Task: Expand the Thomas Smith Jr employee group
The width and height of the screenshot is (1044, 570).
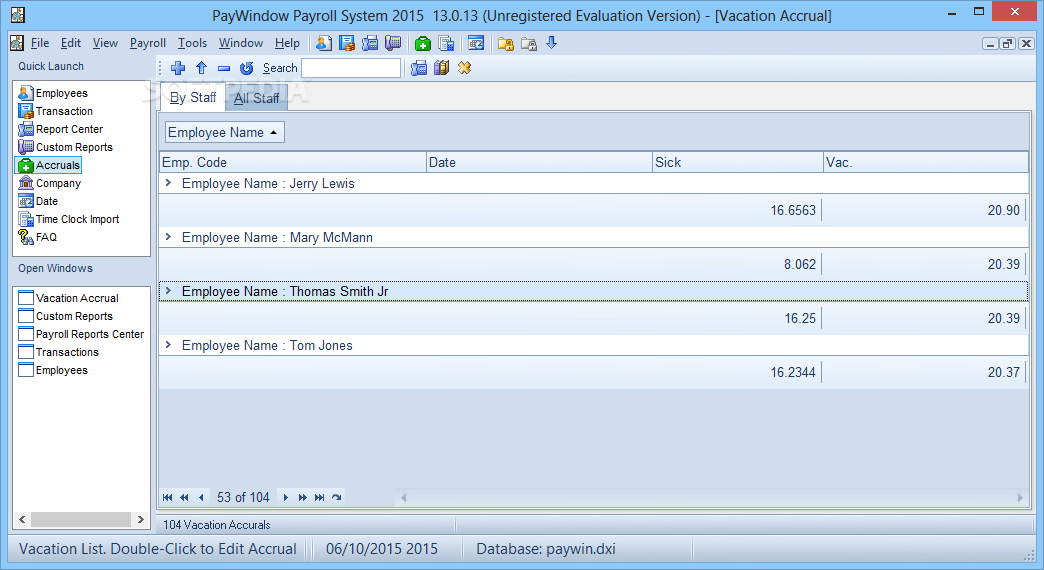Action: pyautogui.click(x=168, y=290)
